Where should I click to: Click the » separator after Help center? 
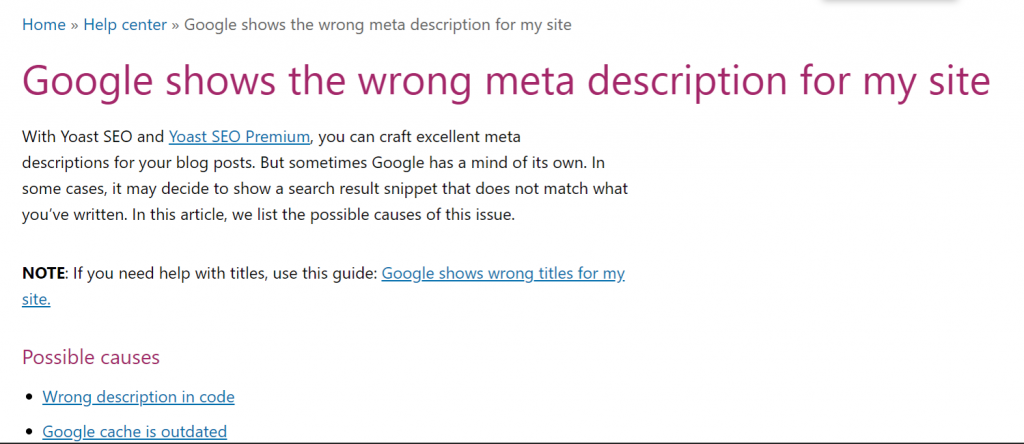coord(175,25)
